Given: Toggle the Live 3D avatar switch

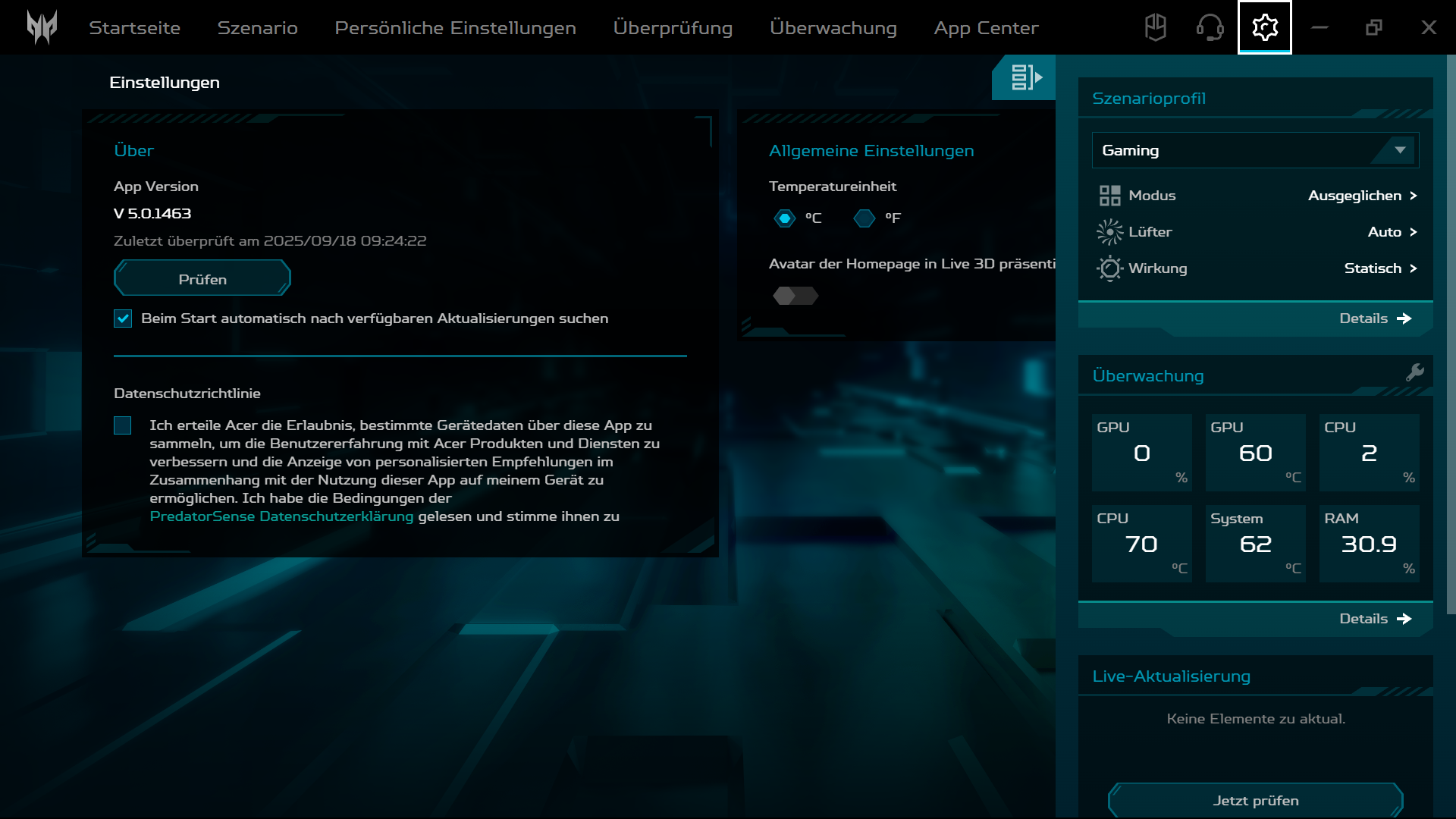Looking at the screenshot, I should pos(795,296).
